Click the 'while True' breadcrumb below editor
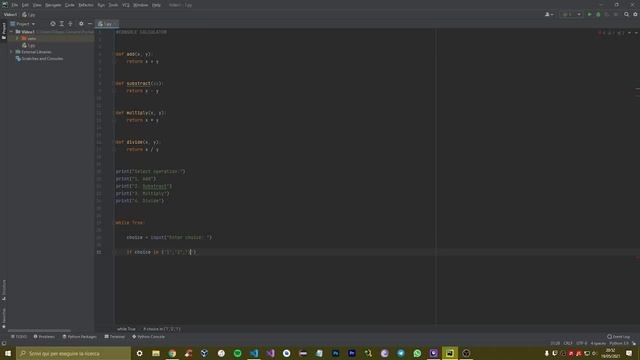The width and height of the screenshot is (640, 360). [x=126, y=329]
